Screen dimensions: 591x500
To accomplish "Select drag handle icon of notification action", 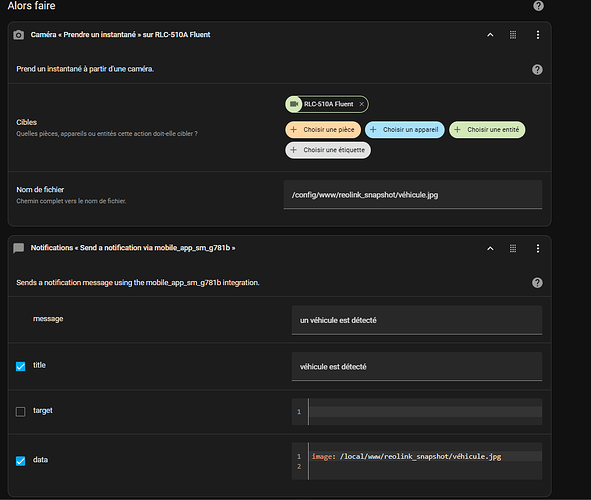I will pos(513,248).
